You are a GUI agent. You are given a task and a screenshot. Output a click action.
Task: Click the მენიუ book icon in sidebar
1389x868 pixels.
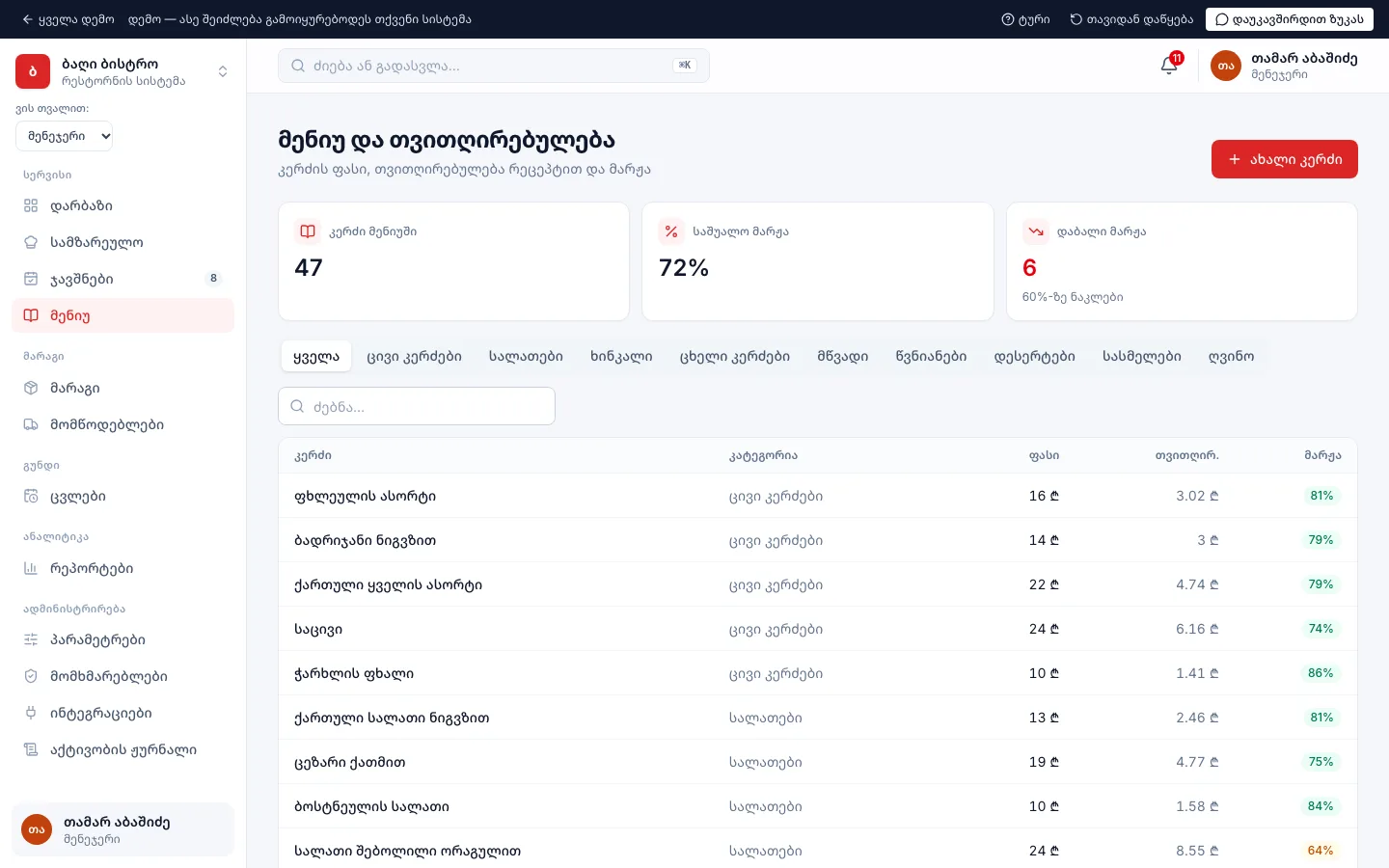pos(31,315)
